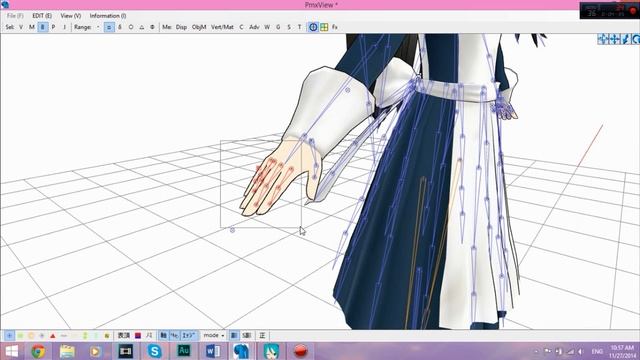Toggle the green vertical arrows icon in bottom toolbar
The width and height of the screenshot is (640, 360).
pyautogui.click(x=85, y=336)
